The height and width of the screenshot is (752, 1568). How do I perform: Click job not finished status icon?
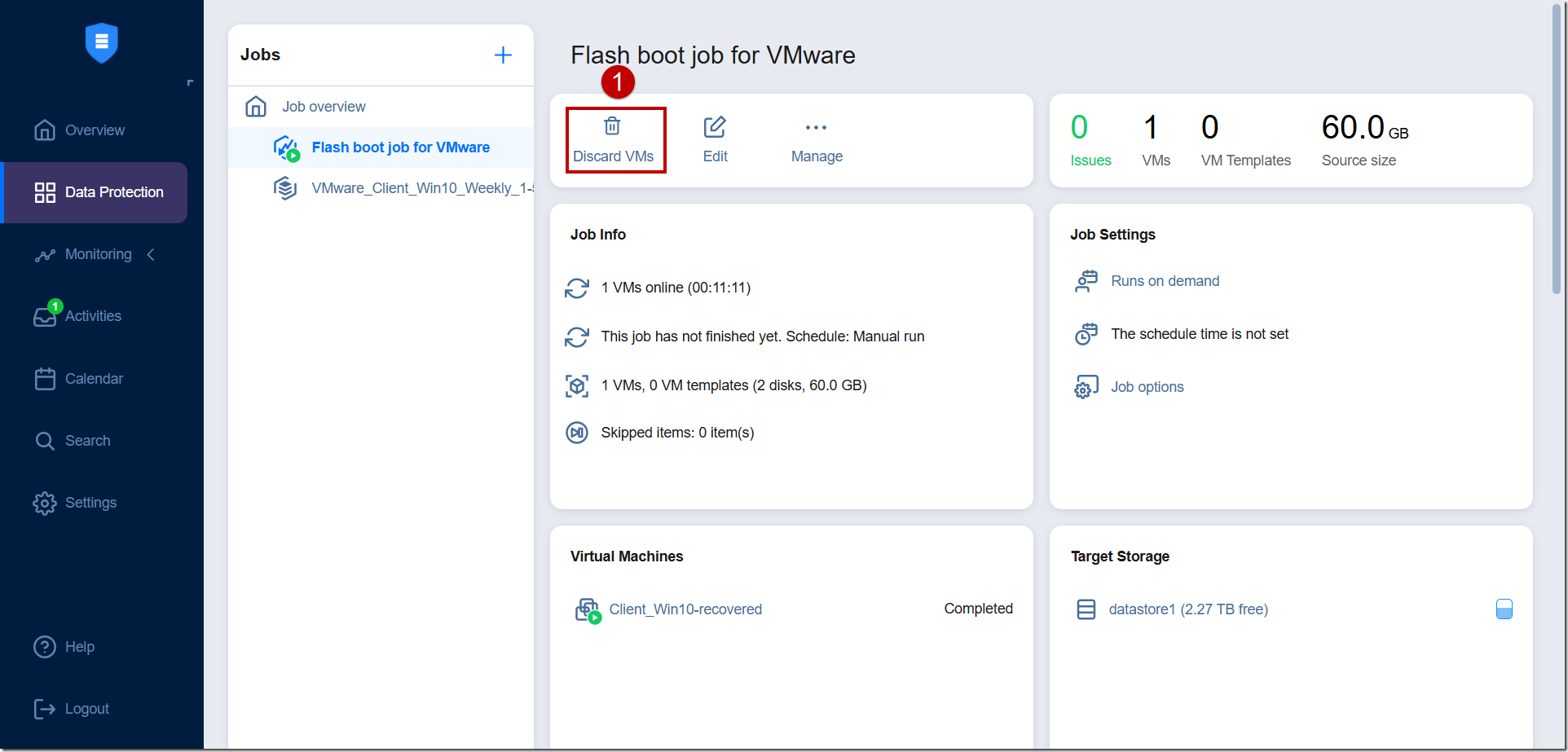[x=577, y=337]
